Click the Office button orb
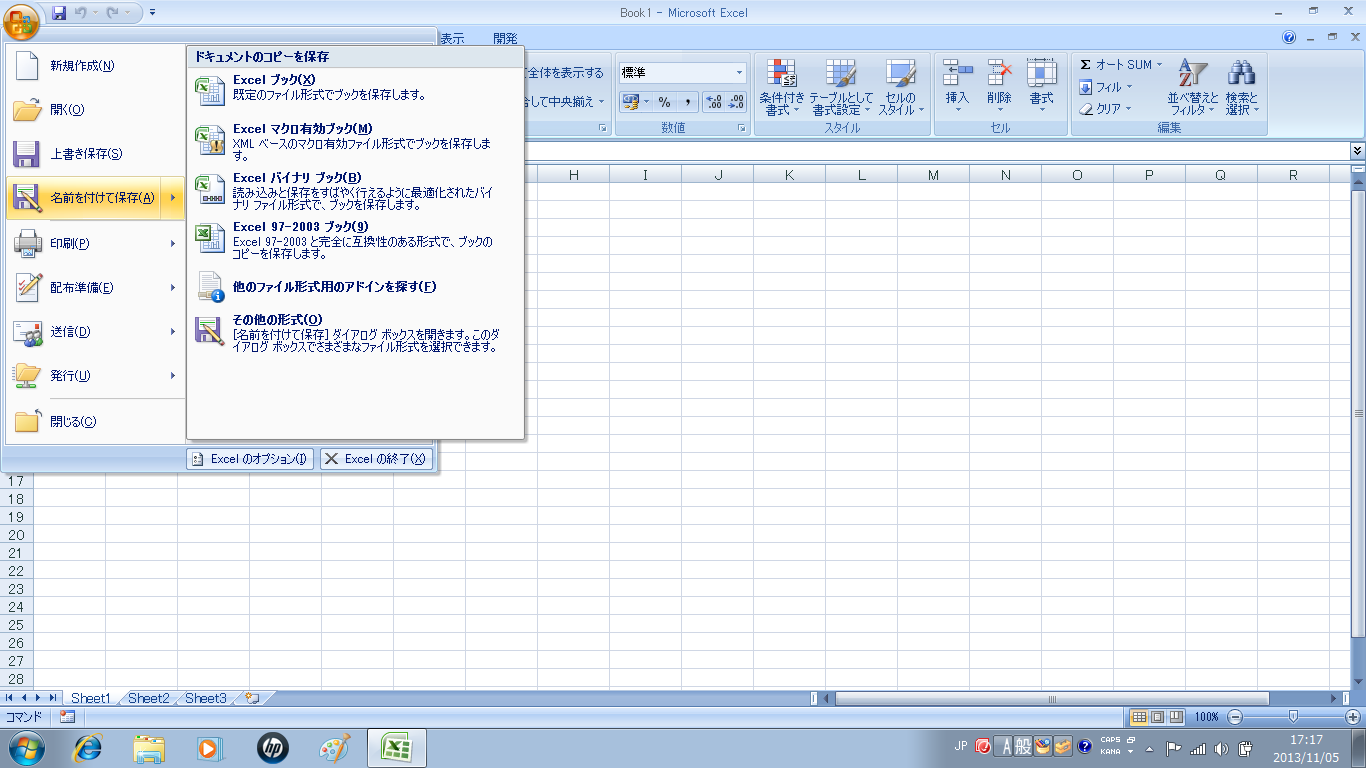 (21, 18)
